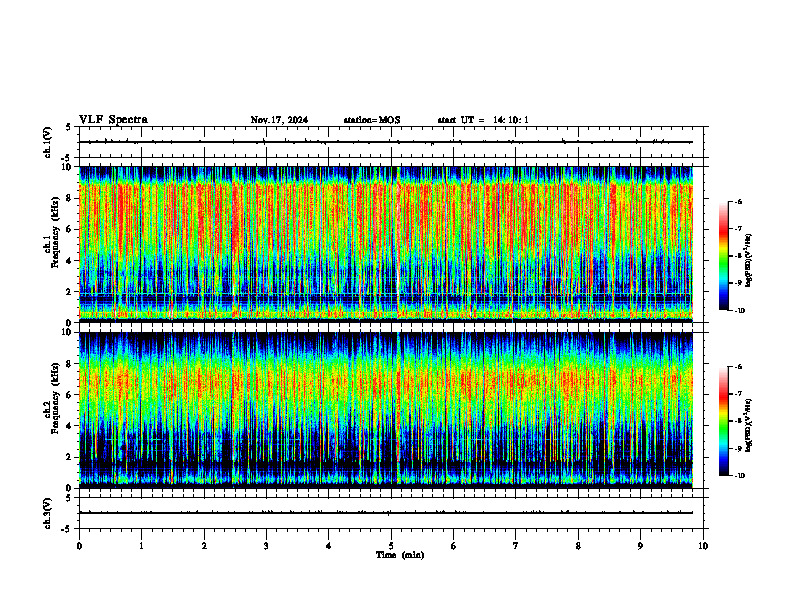Click the ch.1 frequency axis '4' tick label
This screenshot has height=612, width=792.
point(70,261)
